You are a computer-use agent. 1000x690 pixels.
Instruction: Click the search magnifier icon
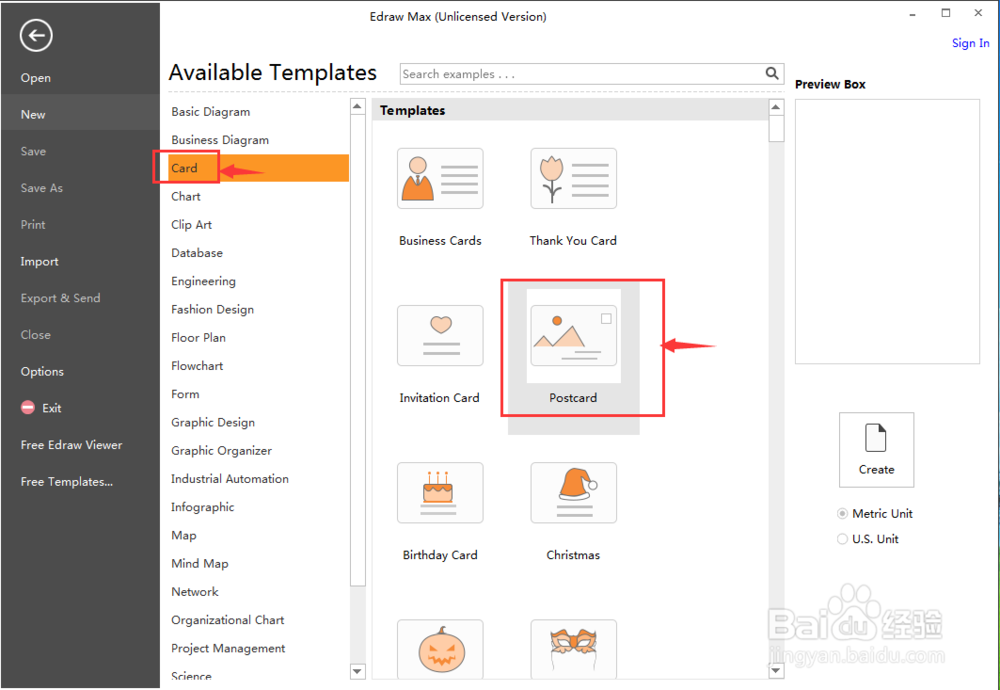pyautogui.click(x=772, y=73)
